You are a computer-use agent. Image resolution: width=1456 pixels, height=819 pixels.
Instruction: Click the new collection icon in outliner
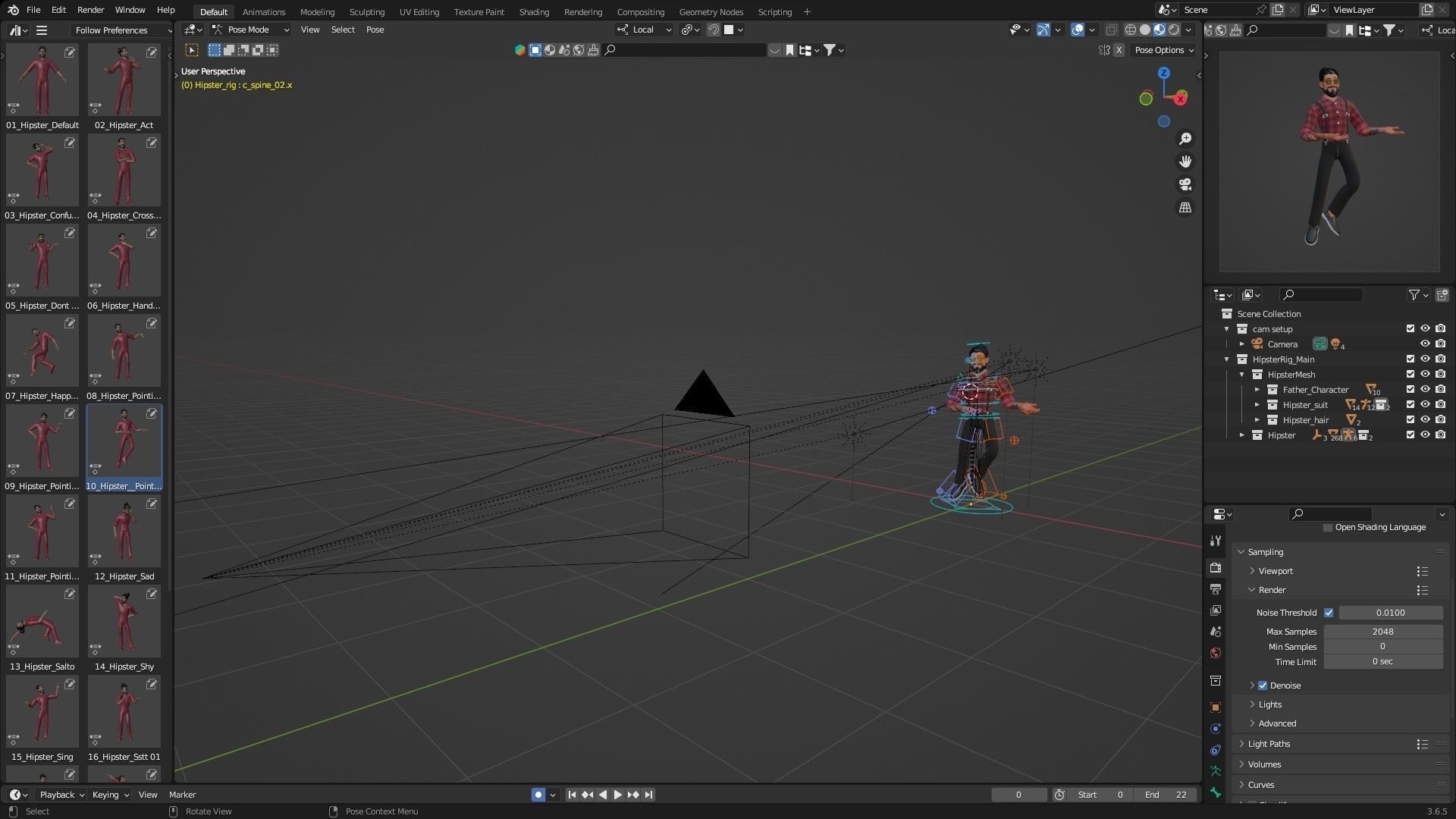click(x=1442, y=295)
